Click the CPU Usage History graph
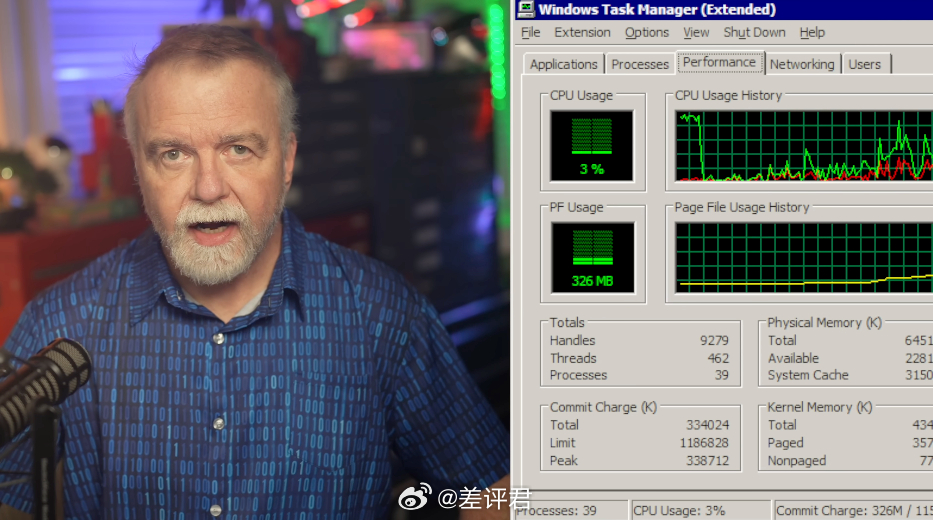This screenshot has height=520, width=933. tap(804, 146)
